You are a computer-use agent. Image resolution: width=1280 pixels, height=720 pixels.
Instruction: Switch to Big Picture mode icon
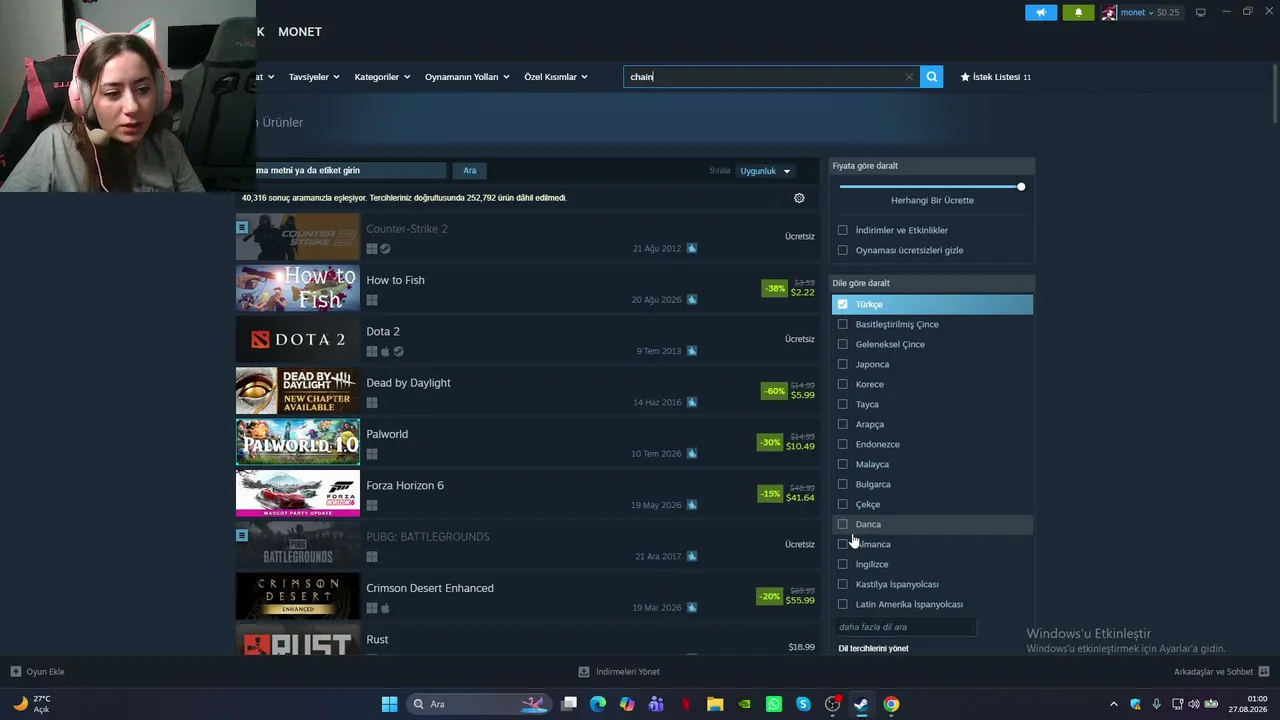tap(1201, 13)
